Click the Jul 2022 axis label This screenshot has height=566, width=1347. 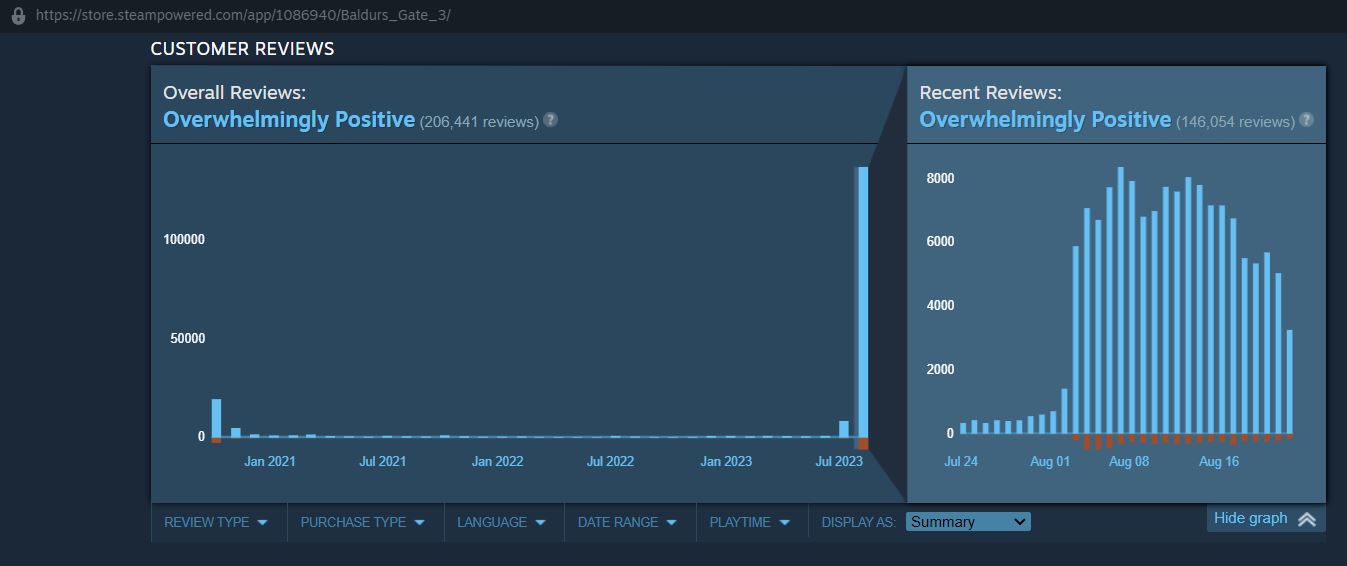click(x=610, y=462)
